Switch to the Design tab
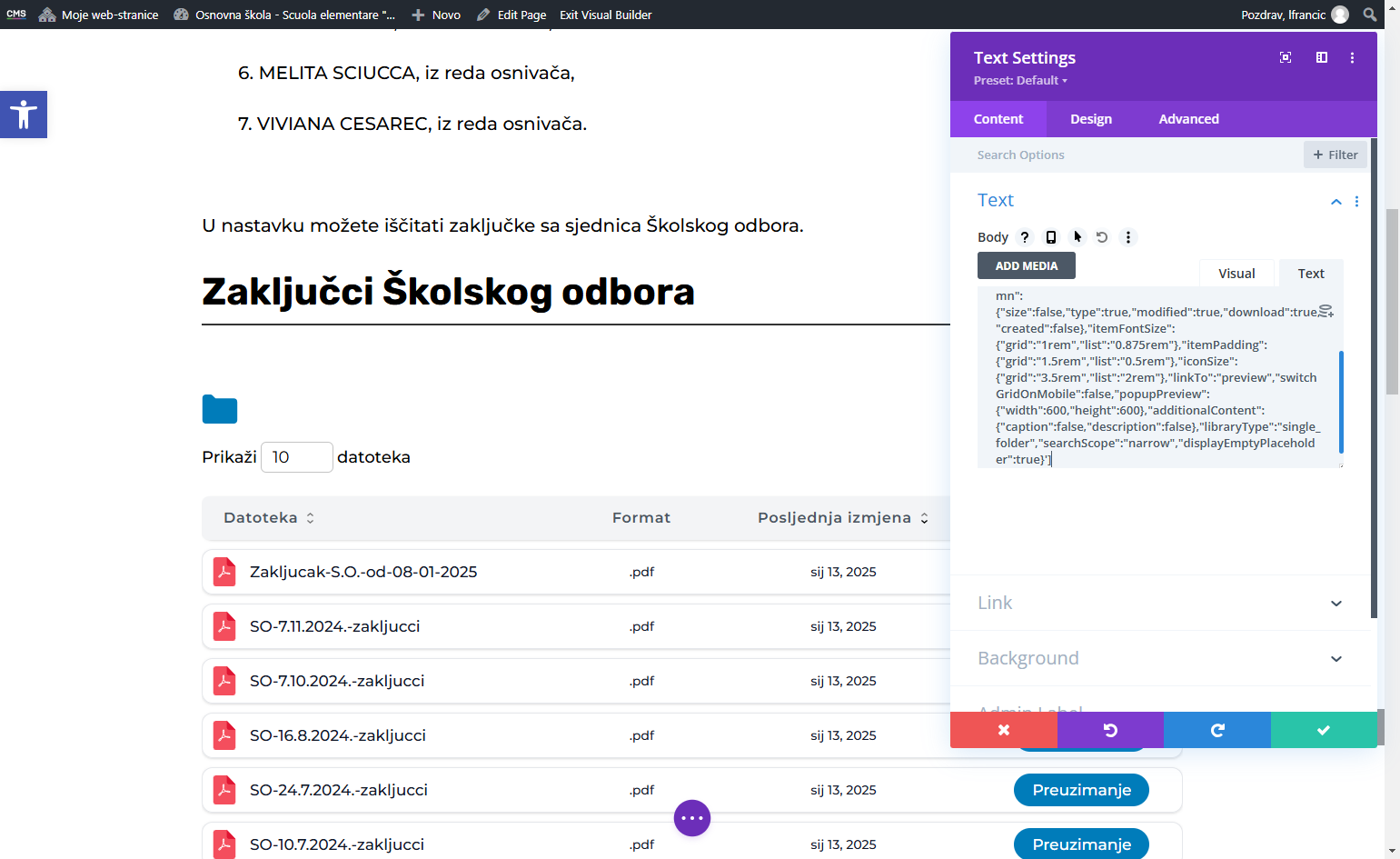Viewport: 1400px width, 859px height. point(1091,119)
